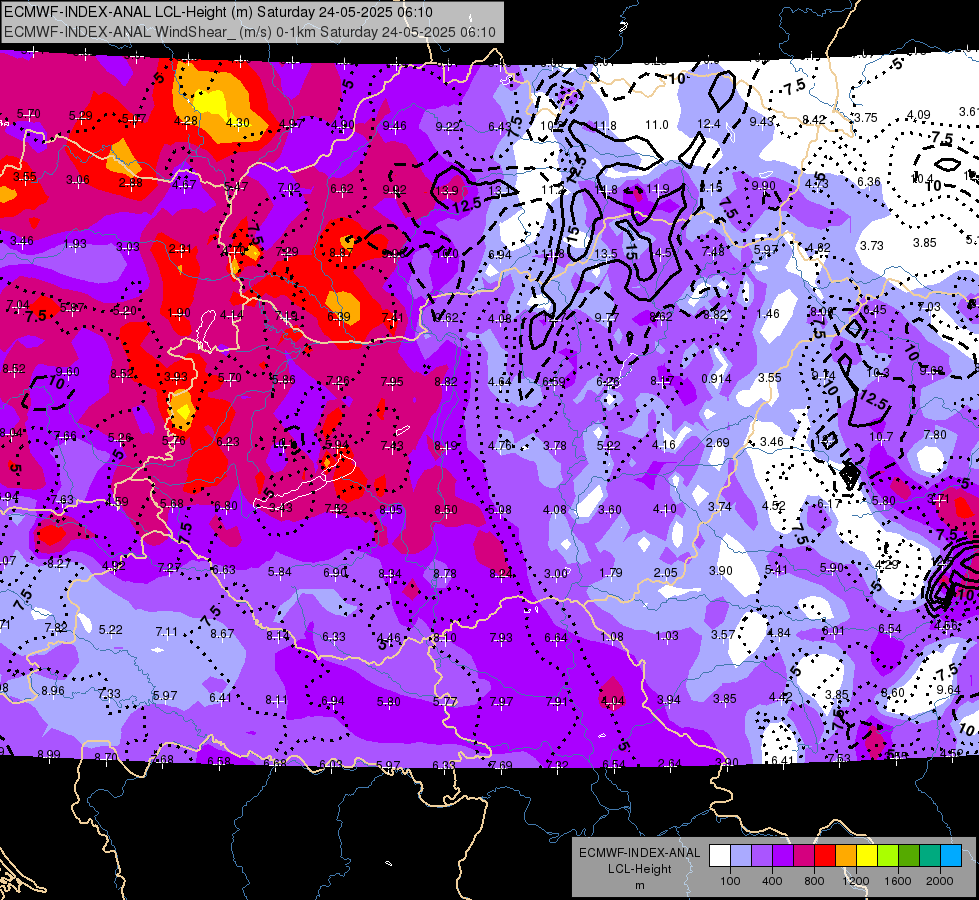Screen dimensions: 979x900
Task: Click the wind shear value 7.11
Action: [x=167, y=632]
